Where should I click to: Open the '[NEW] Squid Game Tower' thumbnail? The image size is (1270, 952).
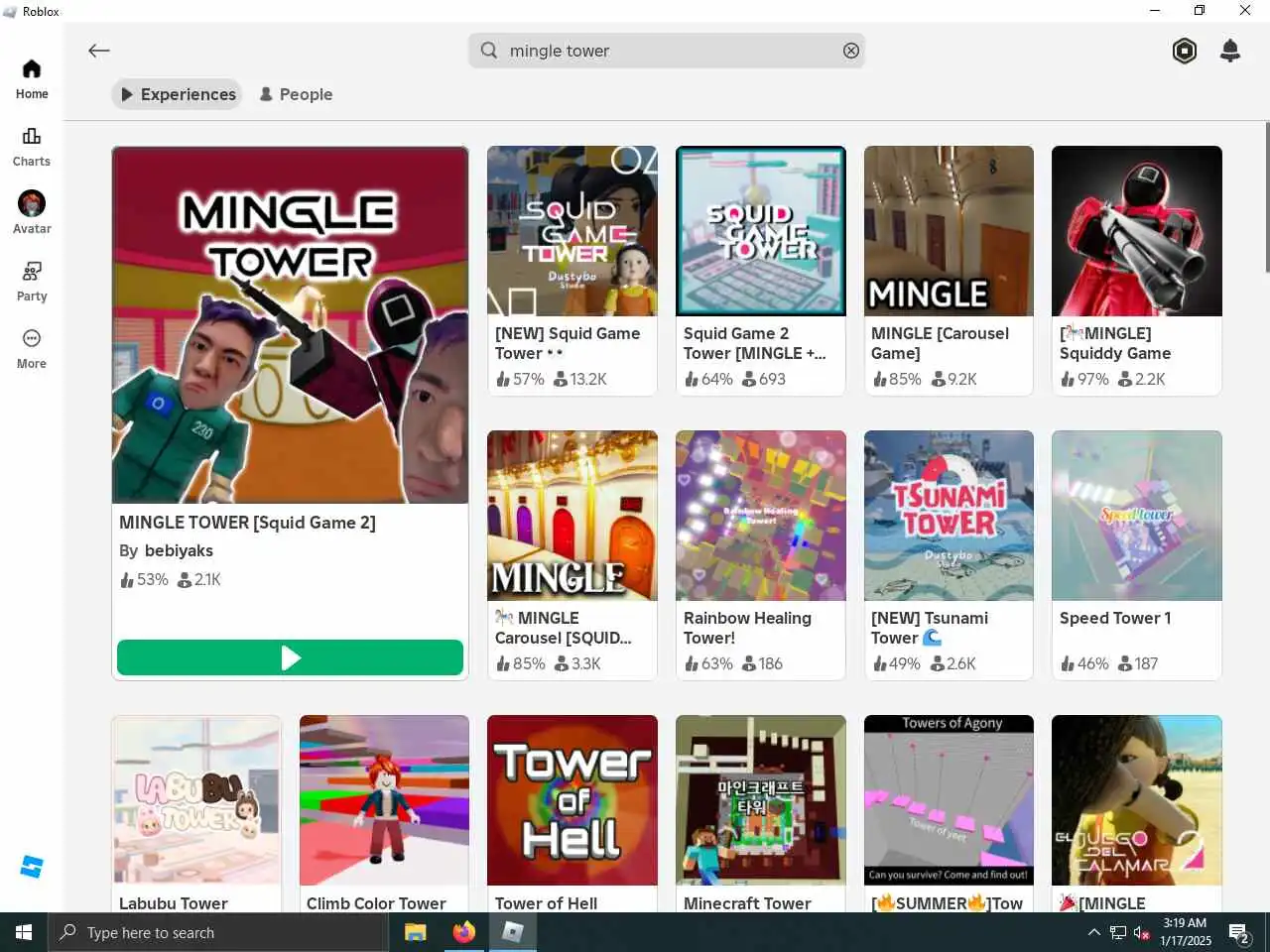[572, 231]
